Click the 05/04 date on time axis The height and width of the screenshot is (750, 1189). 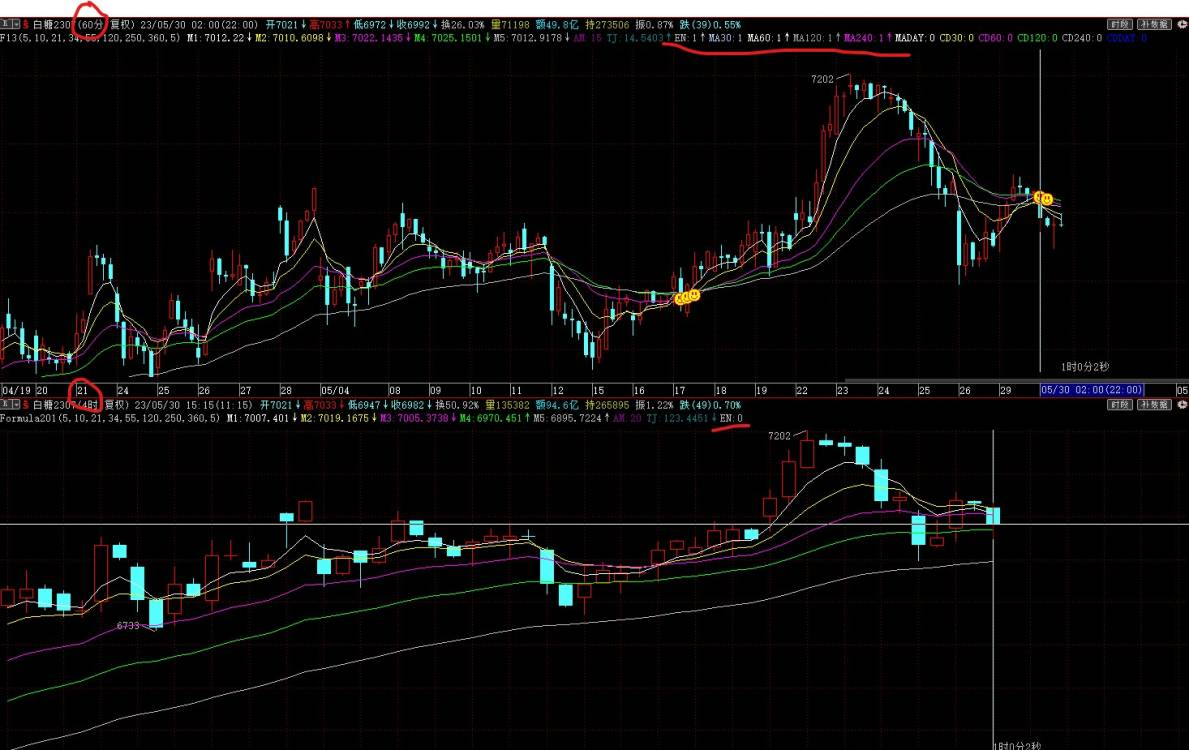click(x=334, y=391)
